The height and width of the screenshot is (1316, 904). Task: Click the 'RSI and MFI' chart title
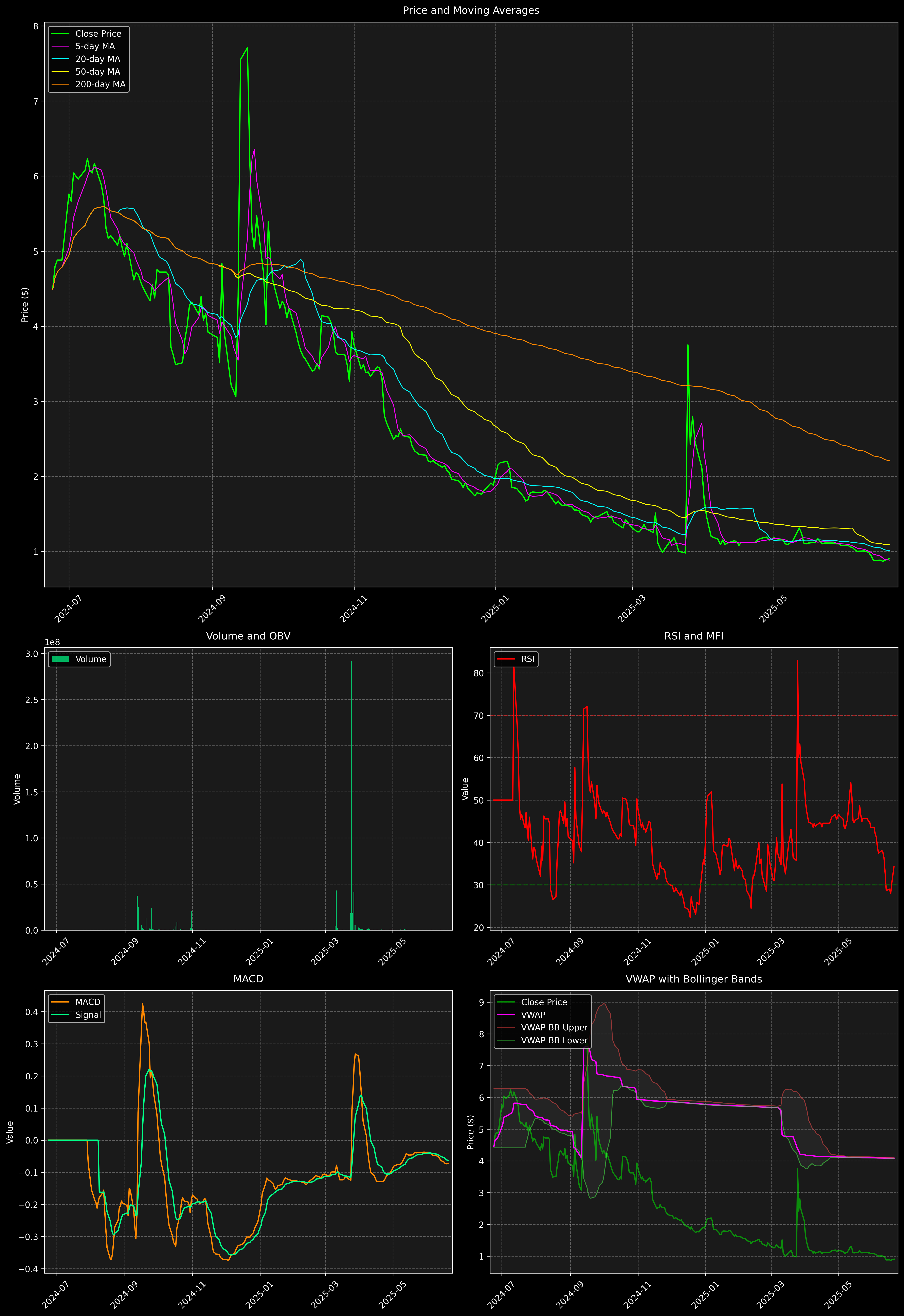[x=694, y=636]
